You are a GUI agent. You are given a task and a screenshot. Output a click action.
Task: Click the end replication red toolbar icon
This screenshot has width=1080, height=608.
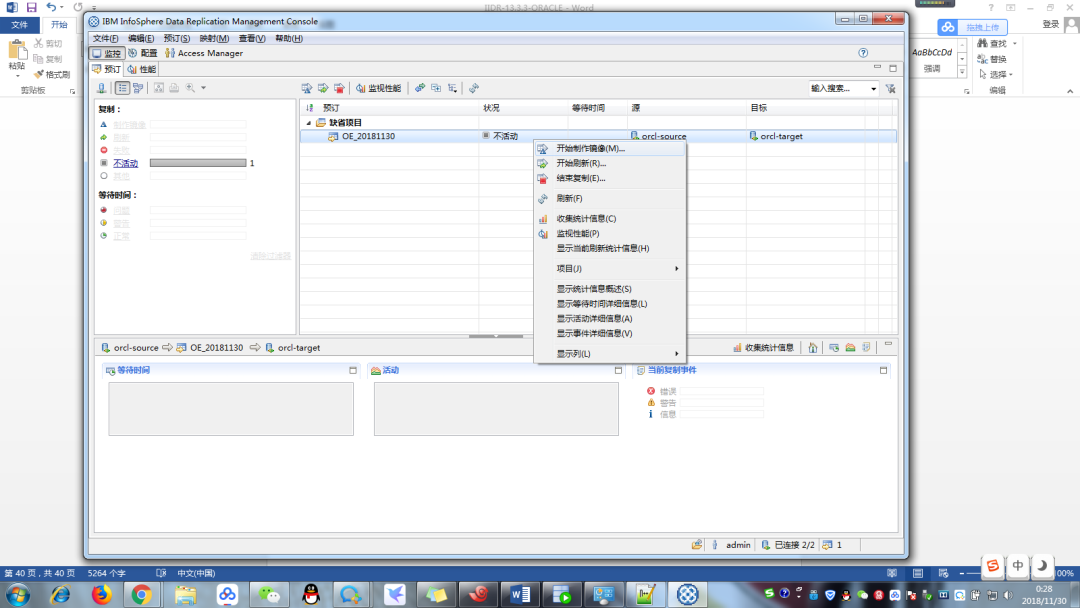(x=340, y=88)
